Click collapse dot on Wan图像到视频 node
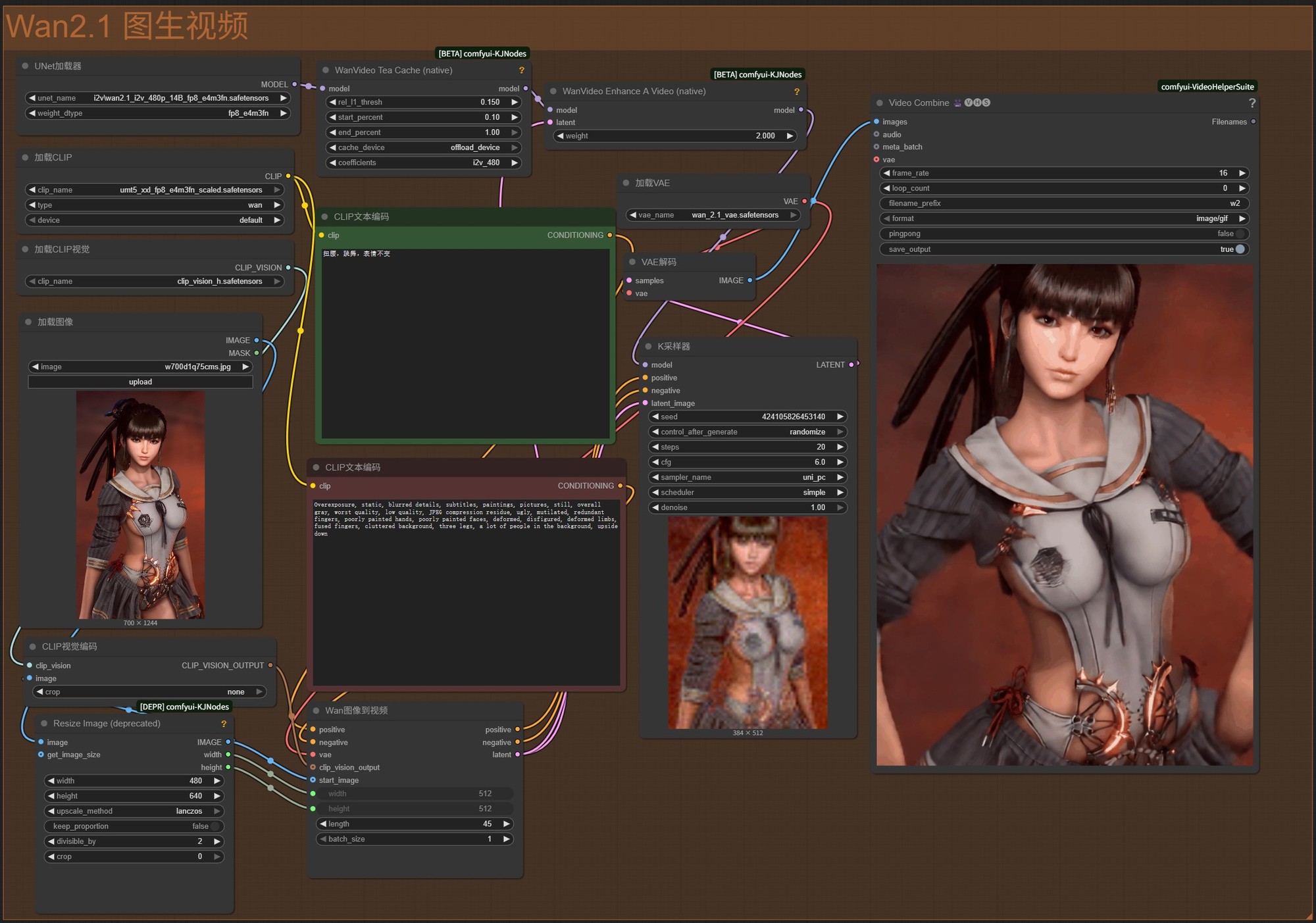This screenshot has width=1316, height=923. 316,711
